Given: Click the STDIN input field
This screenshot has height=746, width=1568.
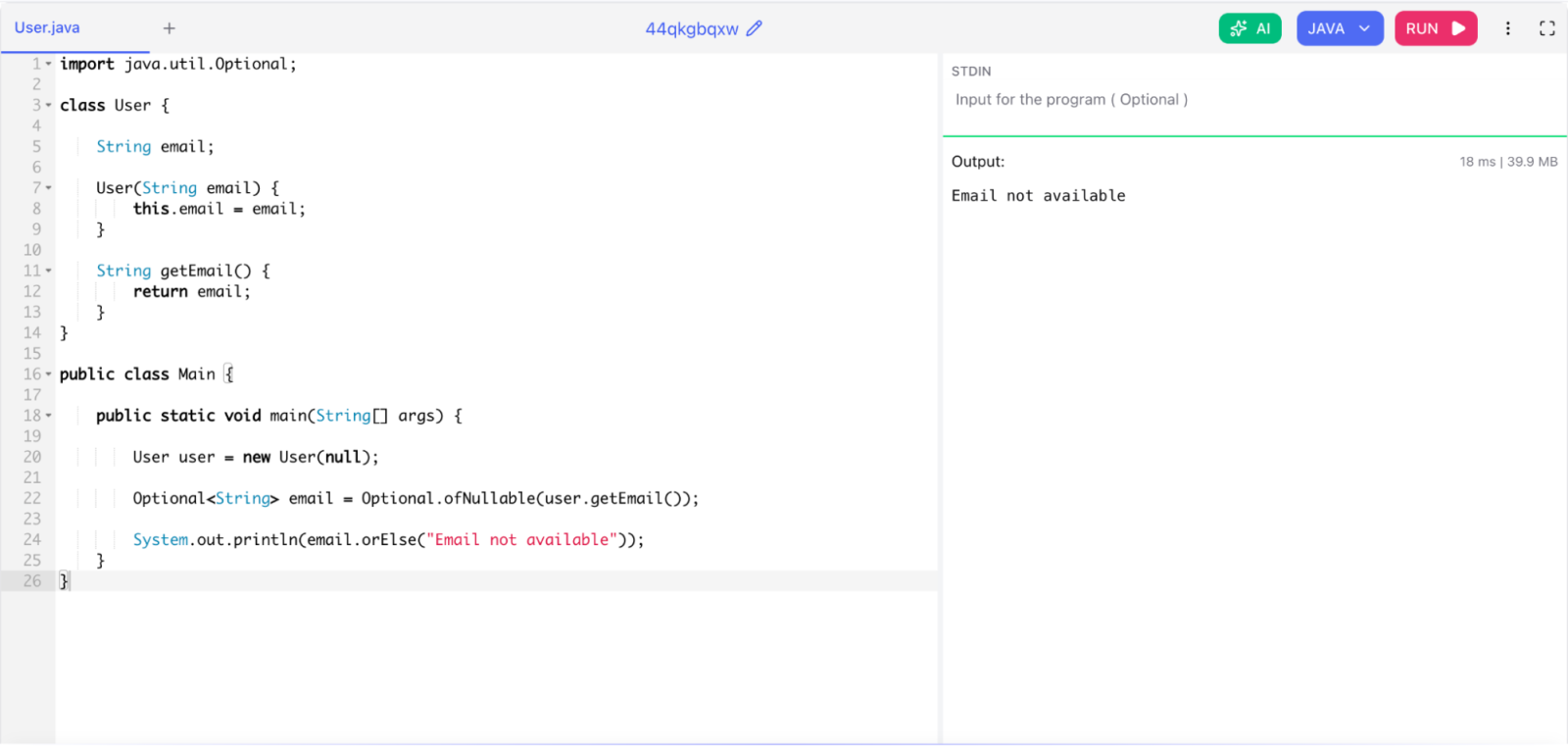Looking at the screenshot, I should [x=1254, y=99].
